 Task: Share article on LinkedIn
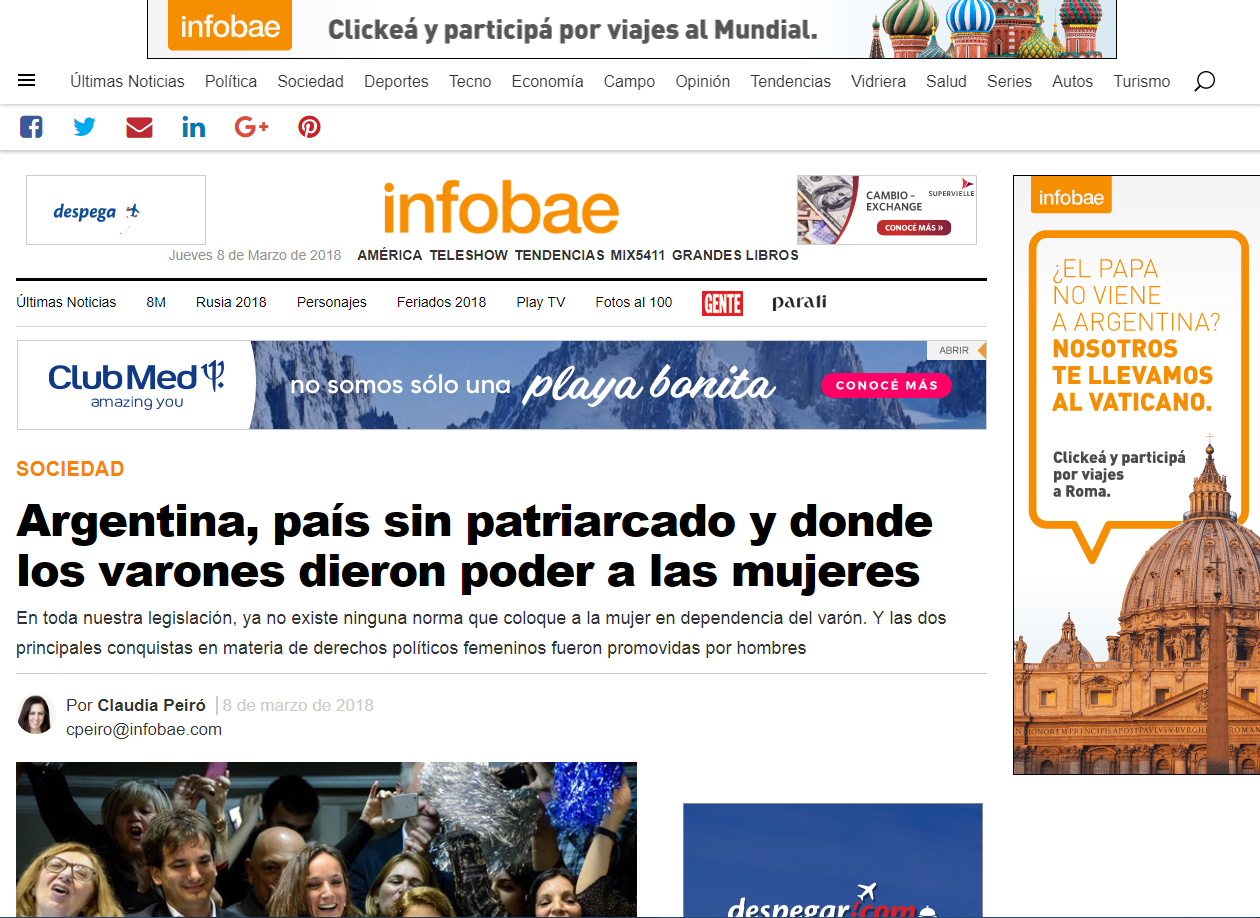(x=193, y=127)
